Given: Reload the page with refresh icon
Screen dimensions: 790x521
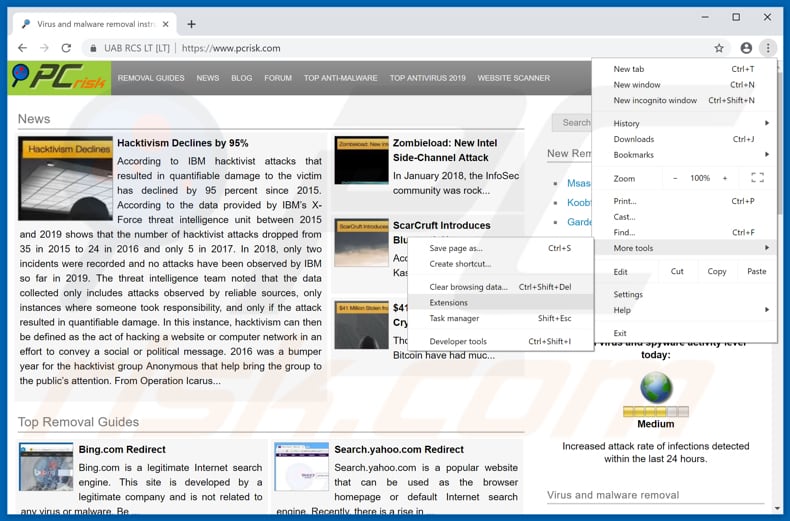Looking at the screenshot, I should (66, 48).
